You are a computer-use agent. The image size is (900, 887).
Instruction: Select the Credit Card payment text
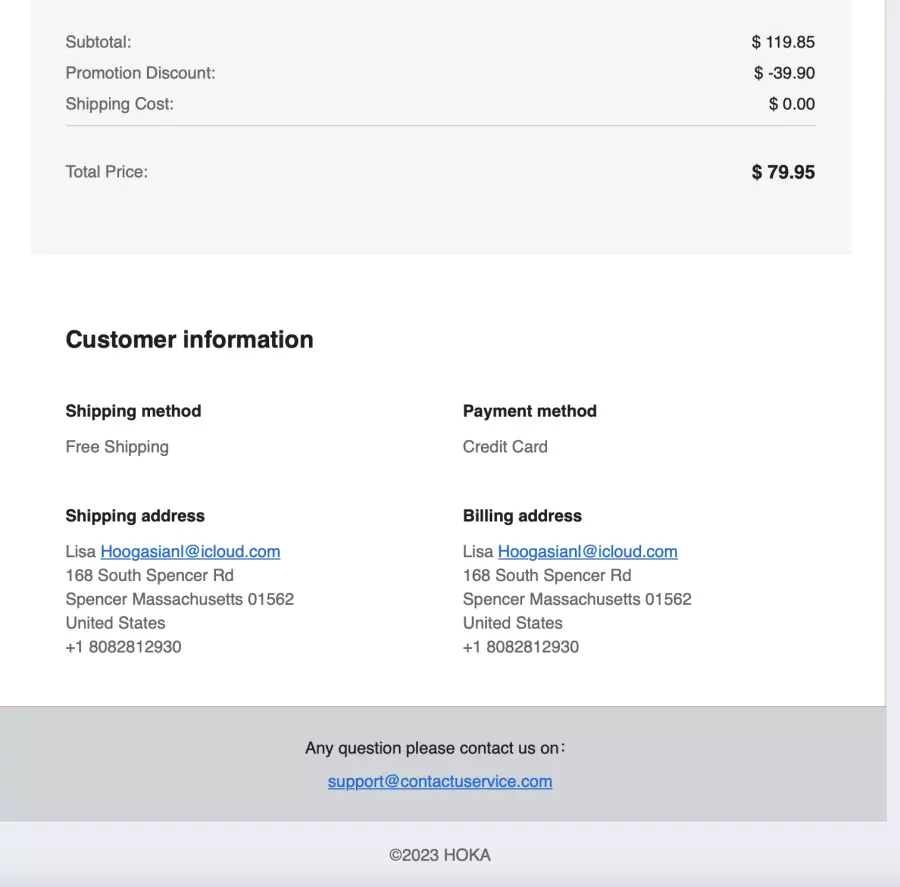click(x=505, y=447)
